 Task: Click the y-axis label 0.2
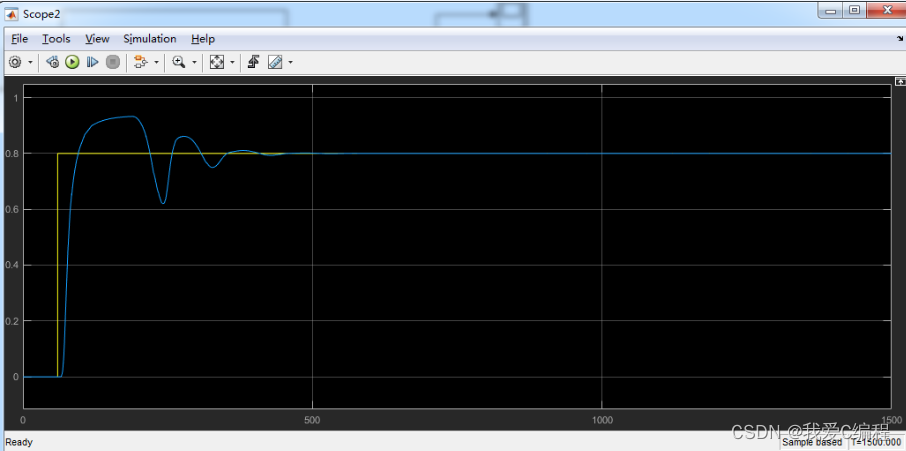(x=13, y=321)
